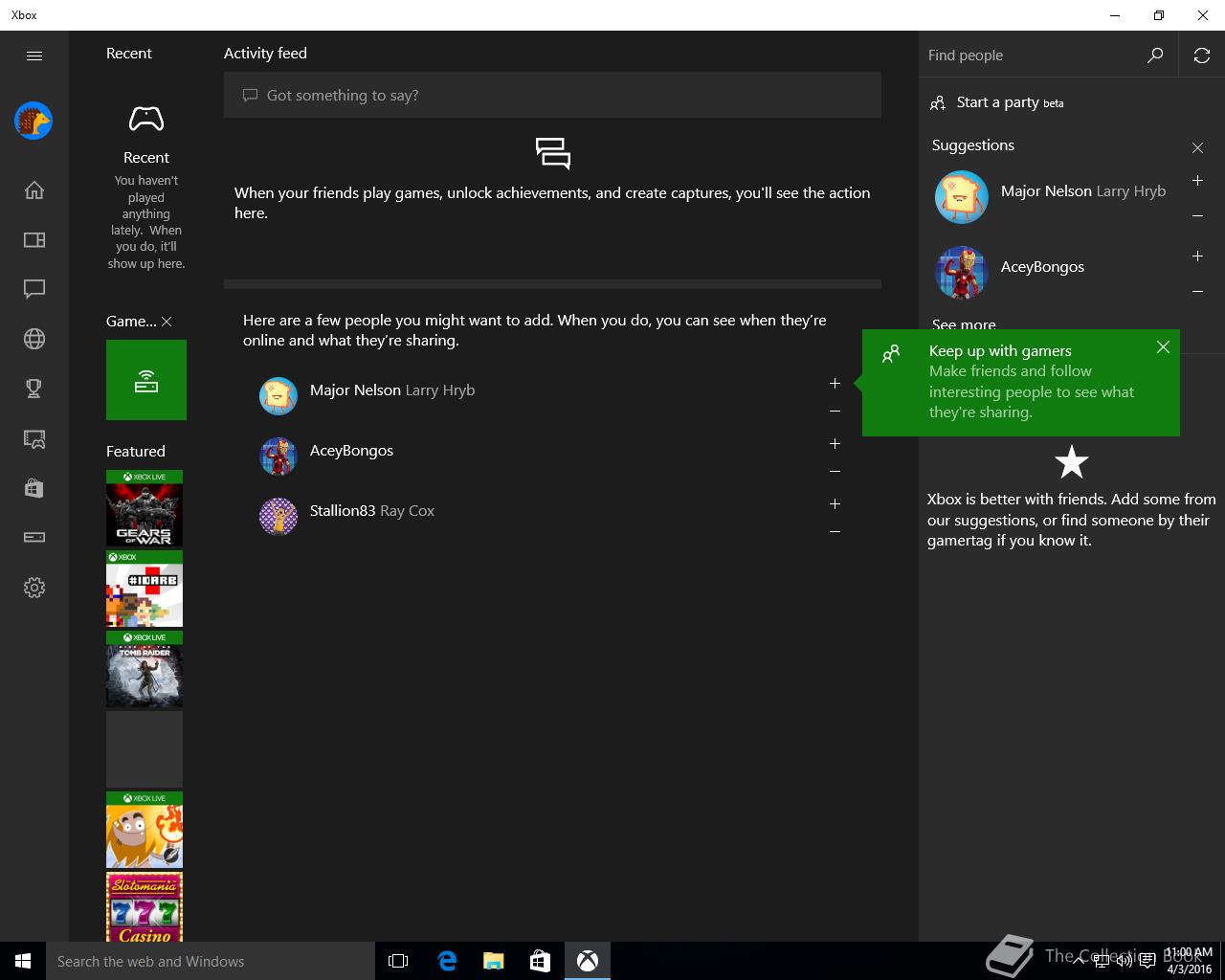Add Major Nelson in activity feed
The height and width of the screenshot is (980, 1225).
point(835,384)
